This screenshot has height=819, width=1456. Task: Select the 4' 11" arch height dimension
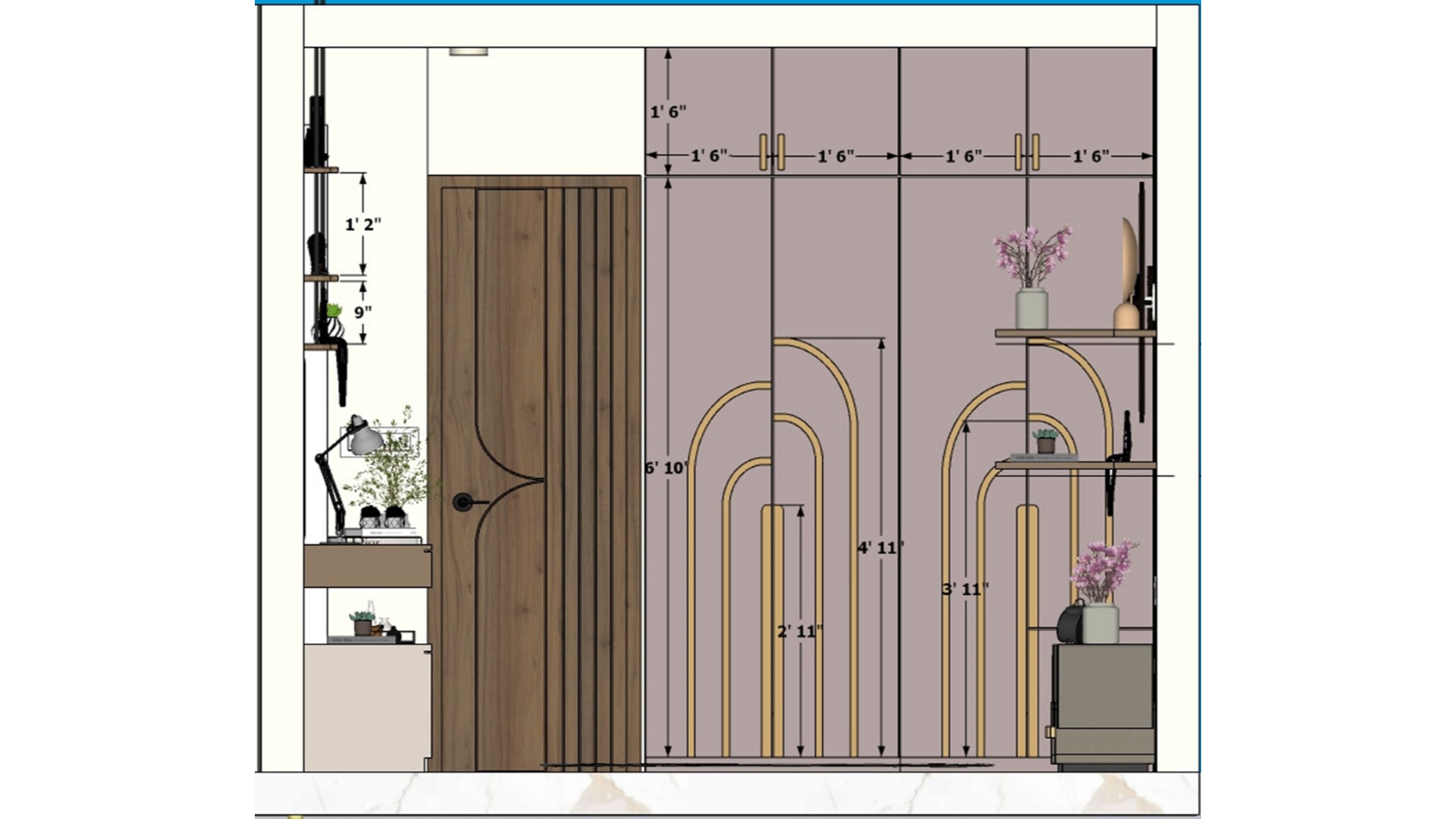[880, 548]
